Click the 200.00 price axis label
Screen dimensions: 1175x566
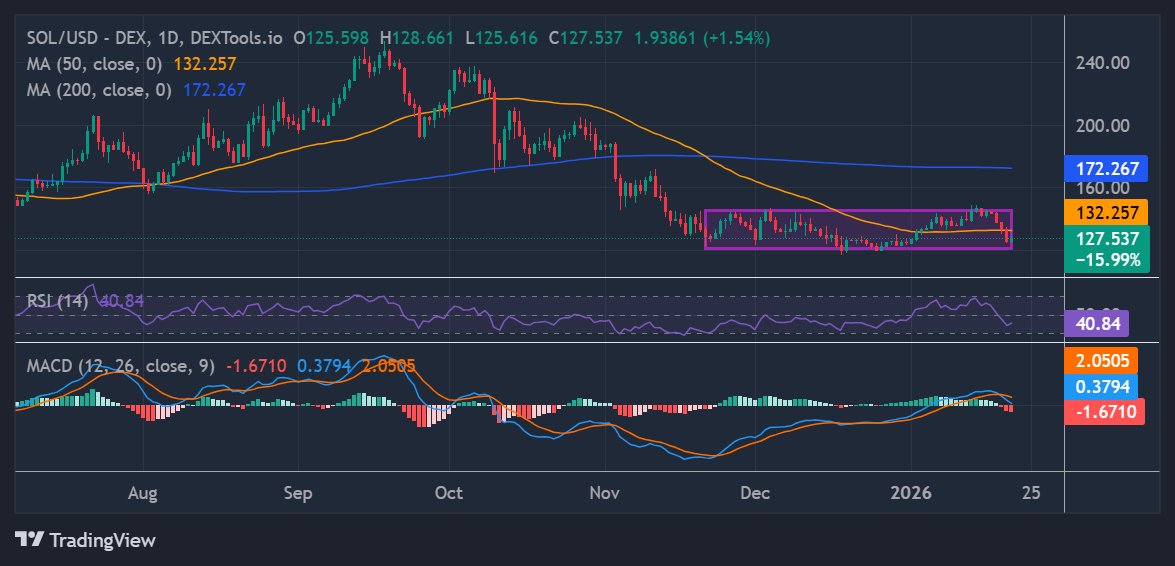1102,126
